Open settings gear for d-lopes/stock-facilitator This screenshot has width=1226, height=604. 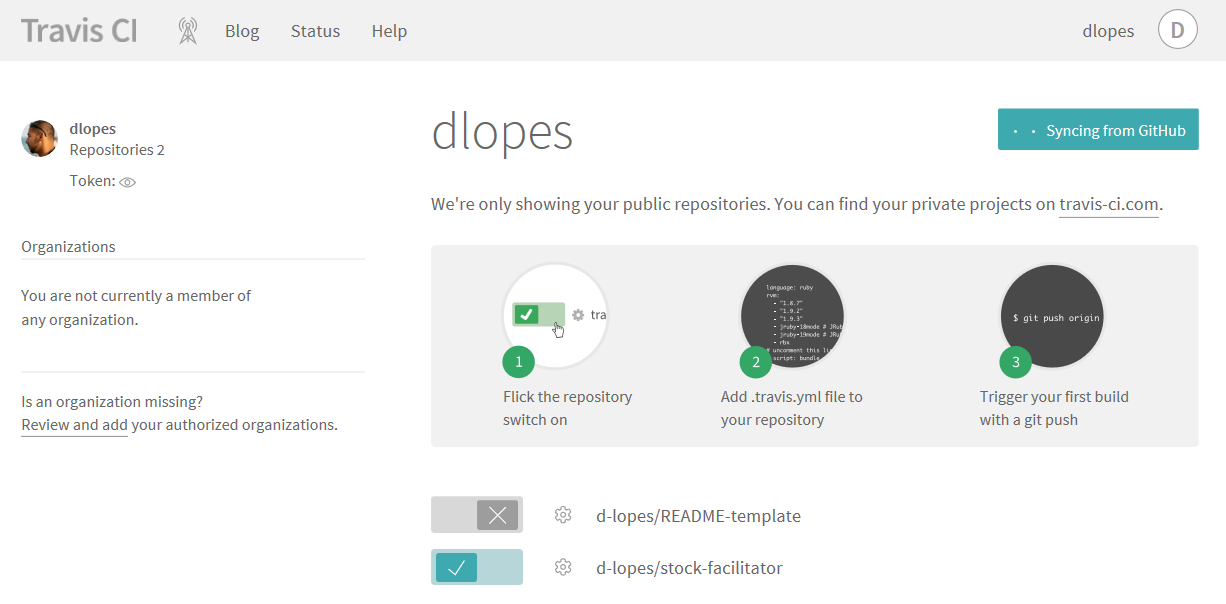click(563, 567)
